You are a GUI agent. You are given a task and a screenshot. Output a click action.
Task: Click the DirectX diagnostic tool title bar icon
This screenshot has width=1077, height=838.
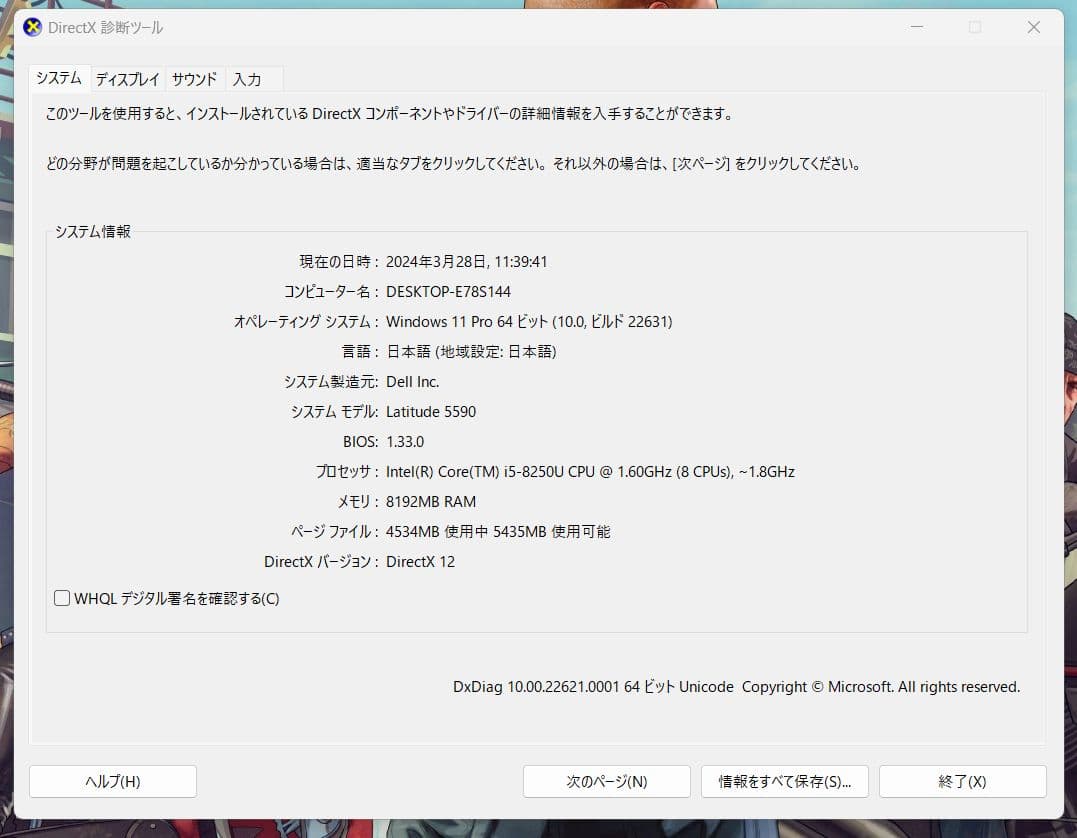point(31,27)
